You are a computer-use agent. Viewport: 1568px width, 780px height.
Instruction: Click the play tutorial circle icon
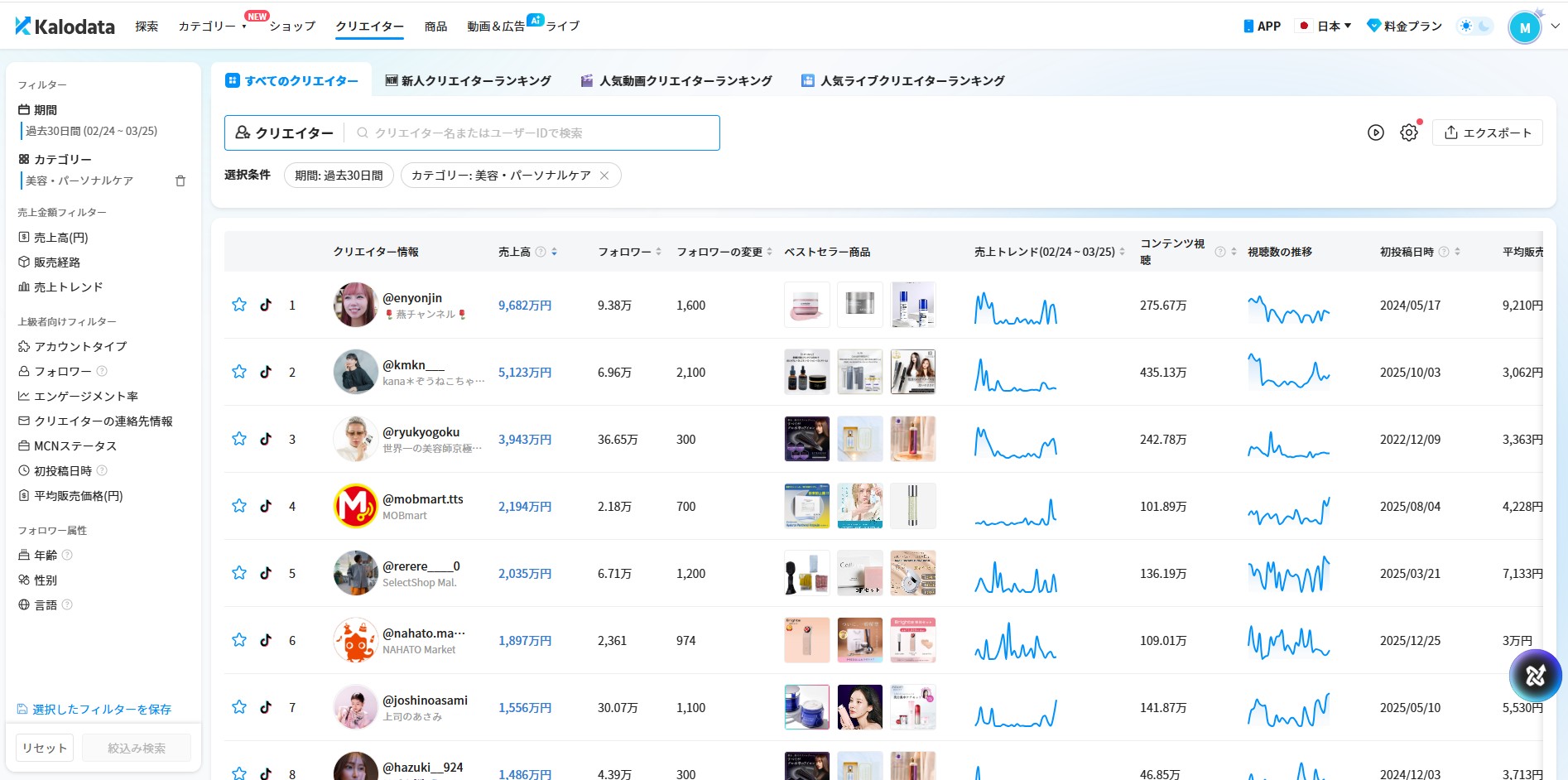[x=1375, y=132]
